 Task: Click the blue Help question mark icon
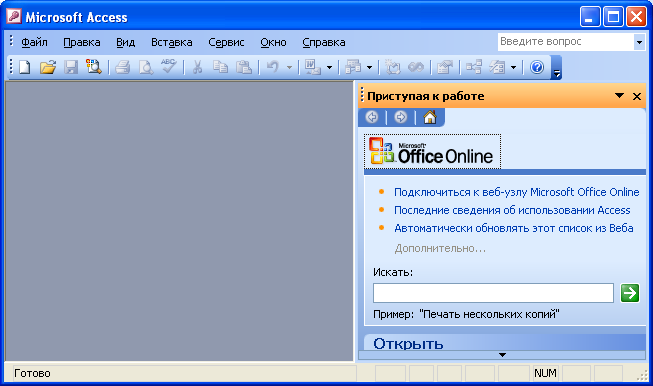[x=537, y=67]
